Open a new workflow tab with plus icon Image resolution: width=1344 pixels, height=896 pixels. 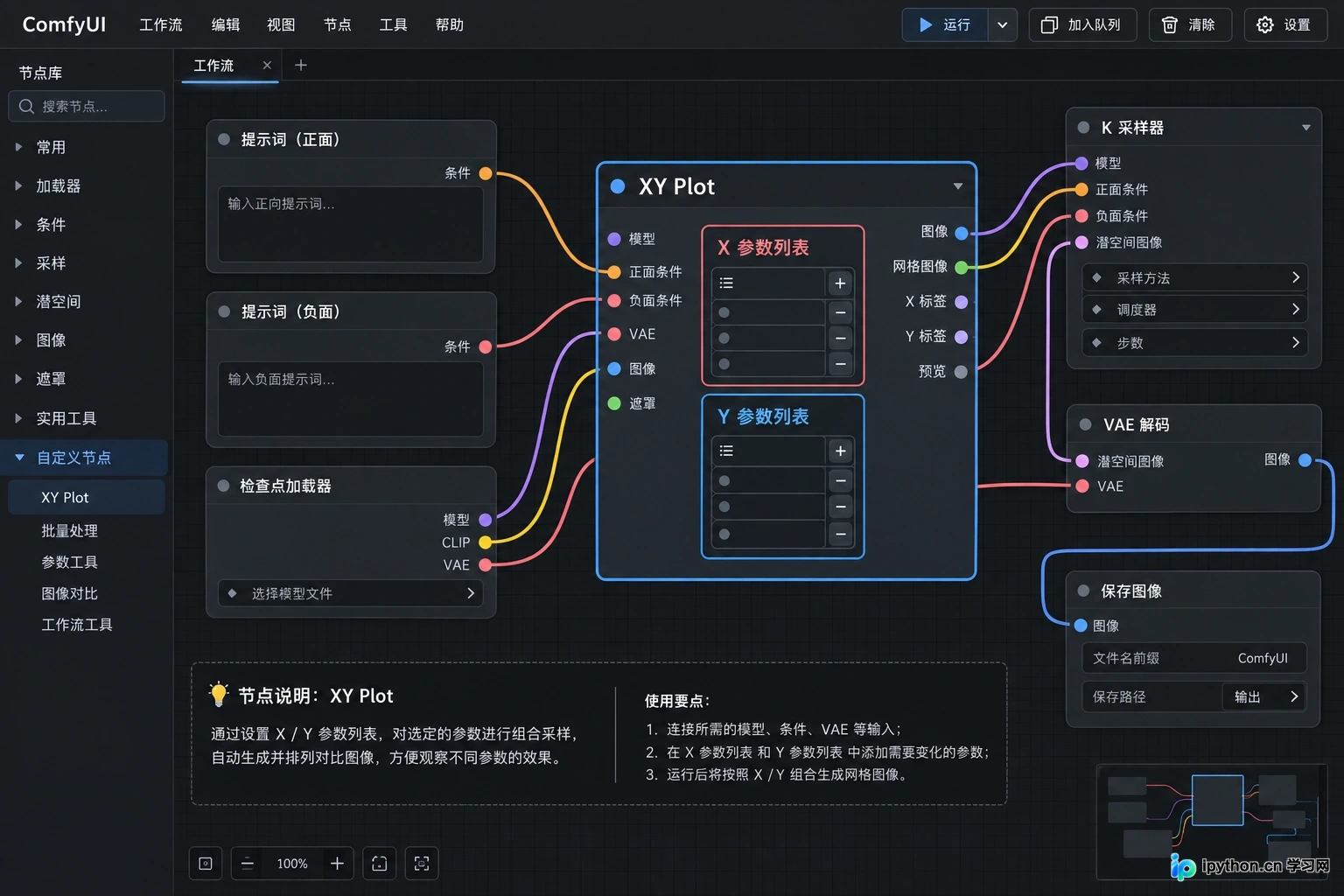[301, 65]
